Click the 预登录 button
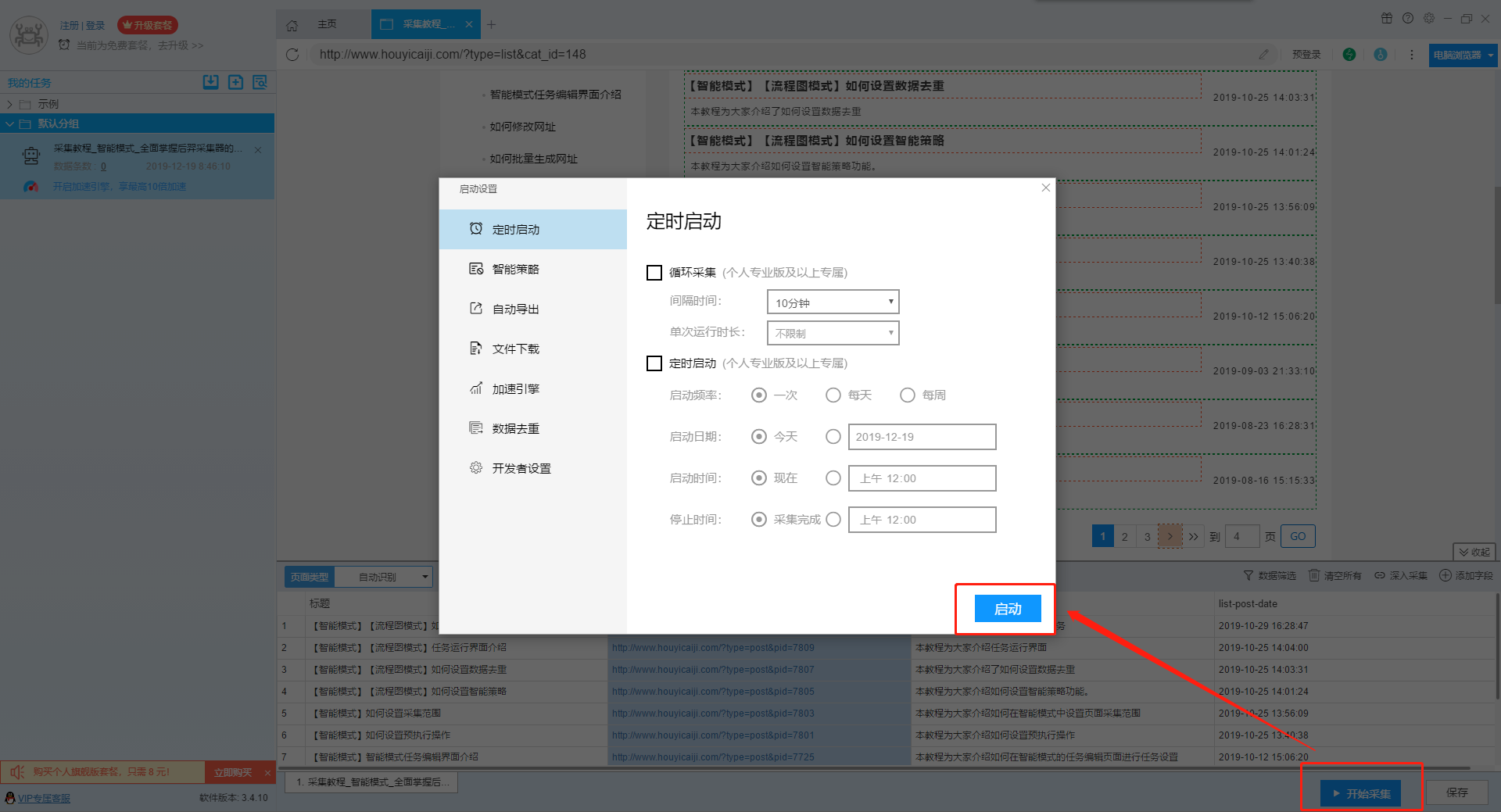 tap(1306, 54)
